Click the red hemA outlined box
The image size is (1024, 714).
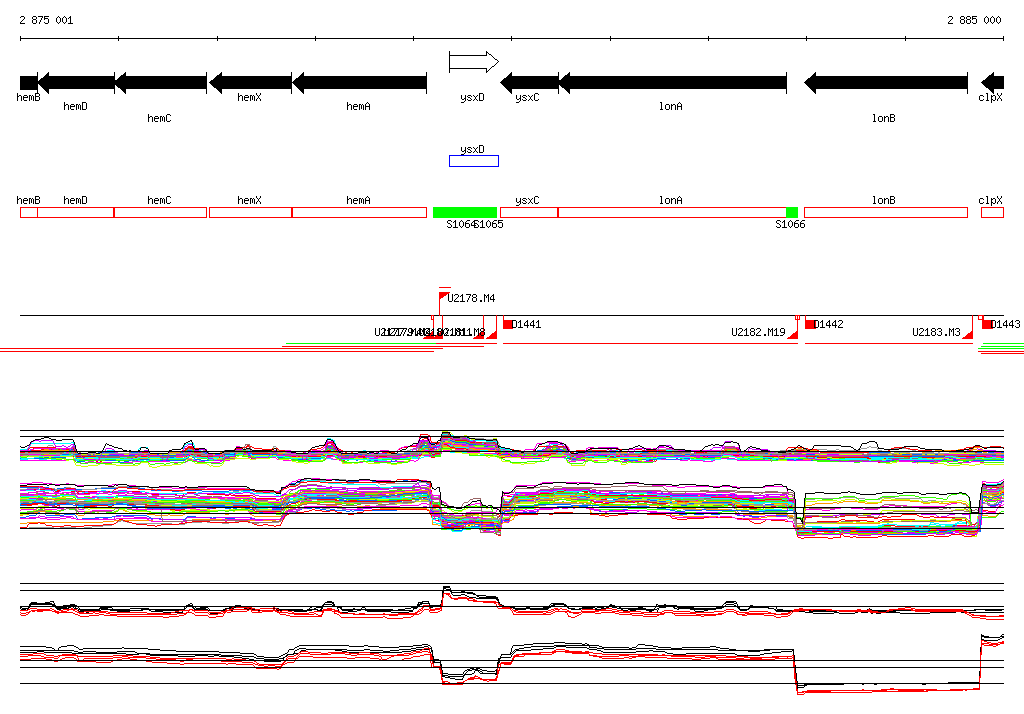pyautogui.click(x=359, y=212)
